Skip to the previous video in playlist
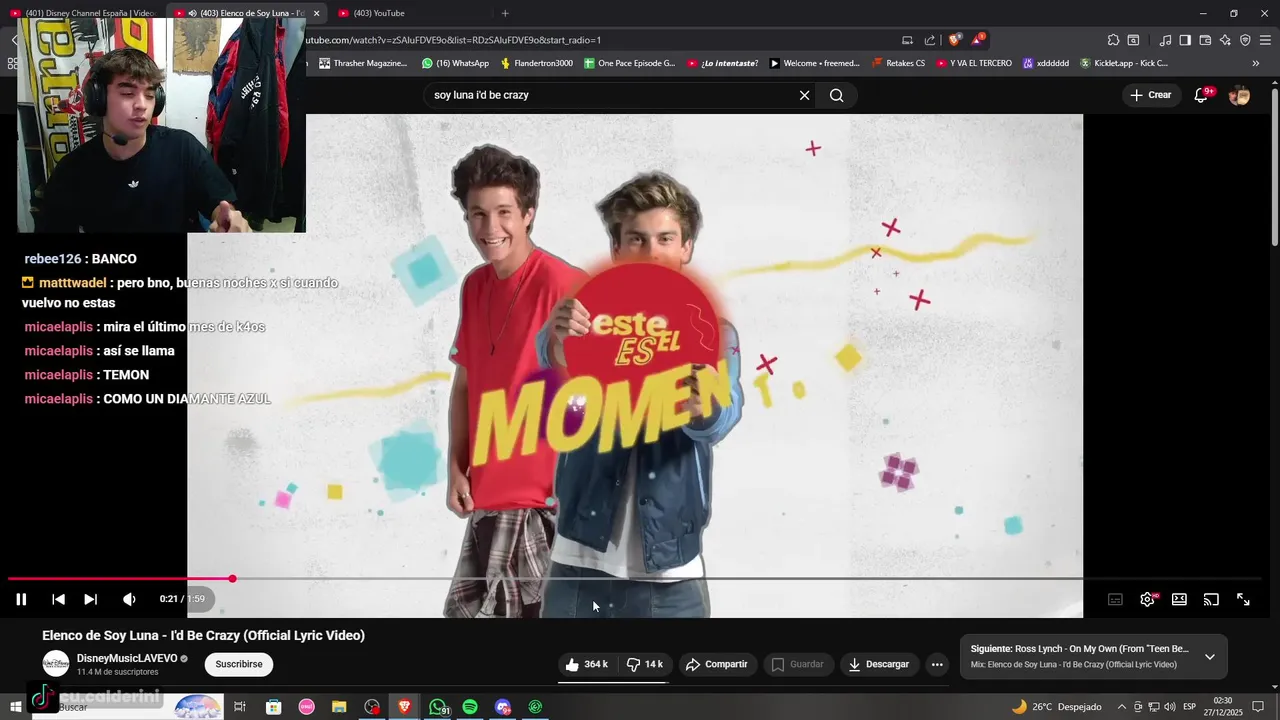This screenshot has height=720, width=1280. pyautogui.click(x=58, y=599)
